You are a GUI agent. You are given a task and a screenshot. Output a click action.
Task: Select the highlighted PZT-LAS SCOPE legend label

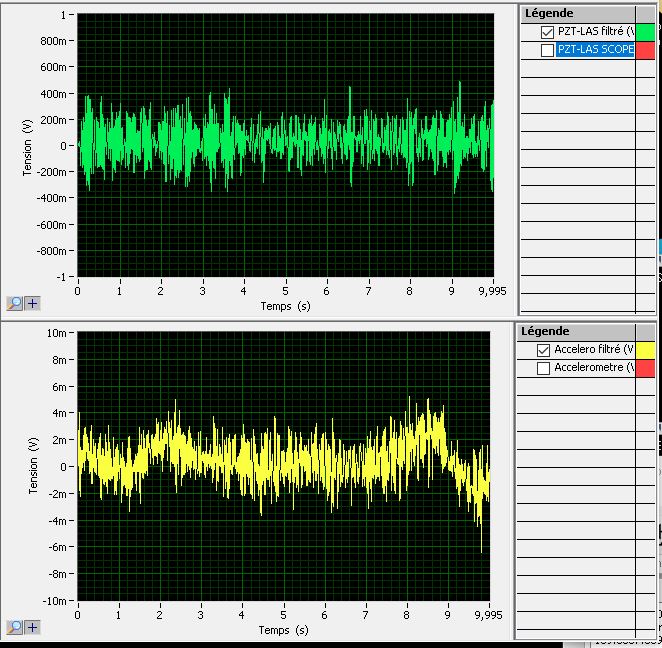coord(595,50)
